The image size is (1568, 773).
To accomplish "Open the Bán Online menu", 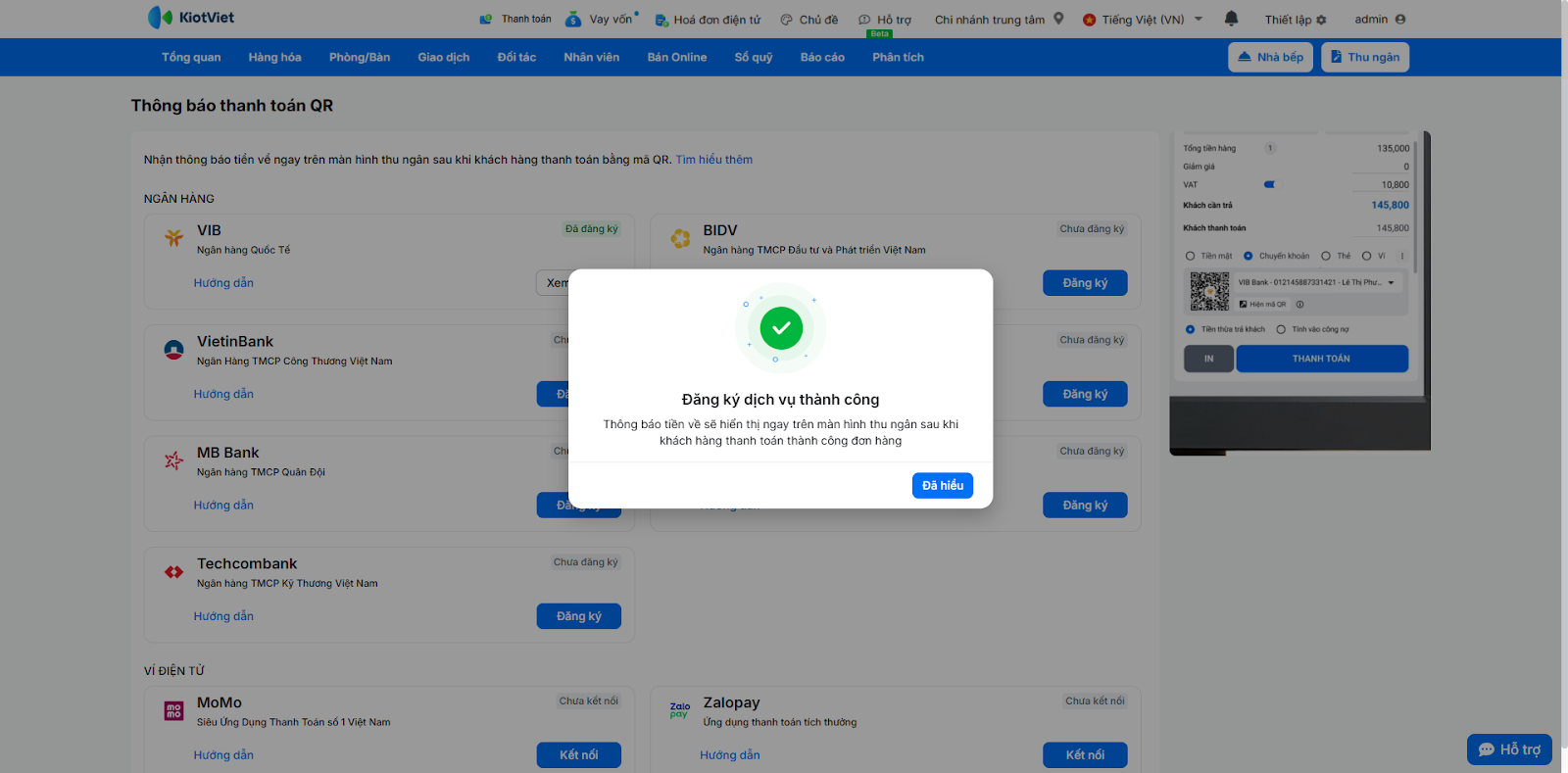I will 677,57.
